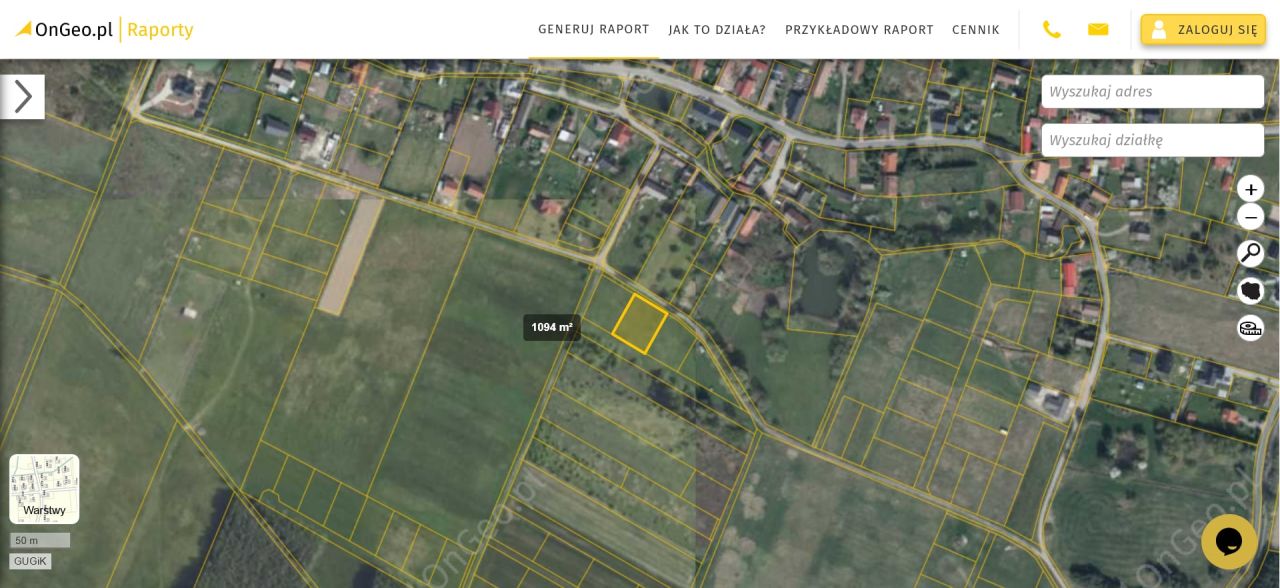Open the chat support bubble
The width and height of the screenshot is (1280, 588).
[1229, 542]
